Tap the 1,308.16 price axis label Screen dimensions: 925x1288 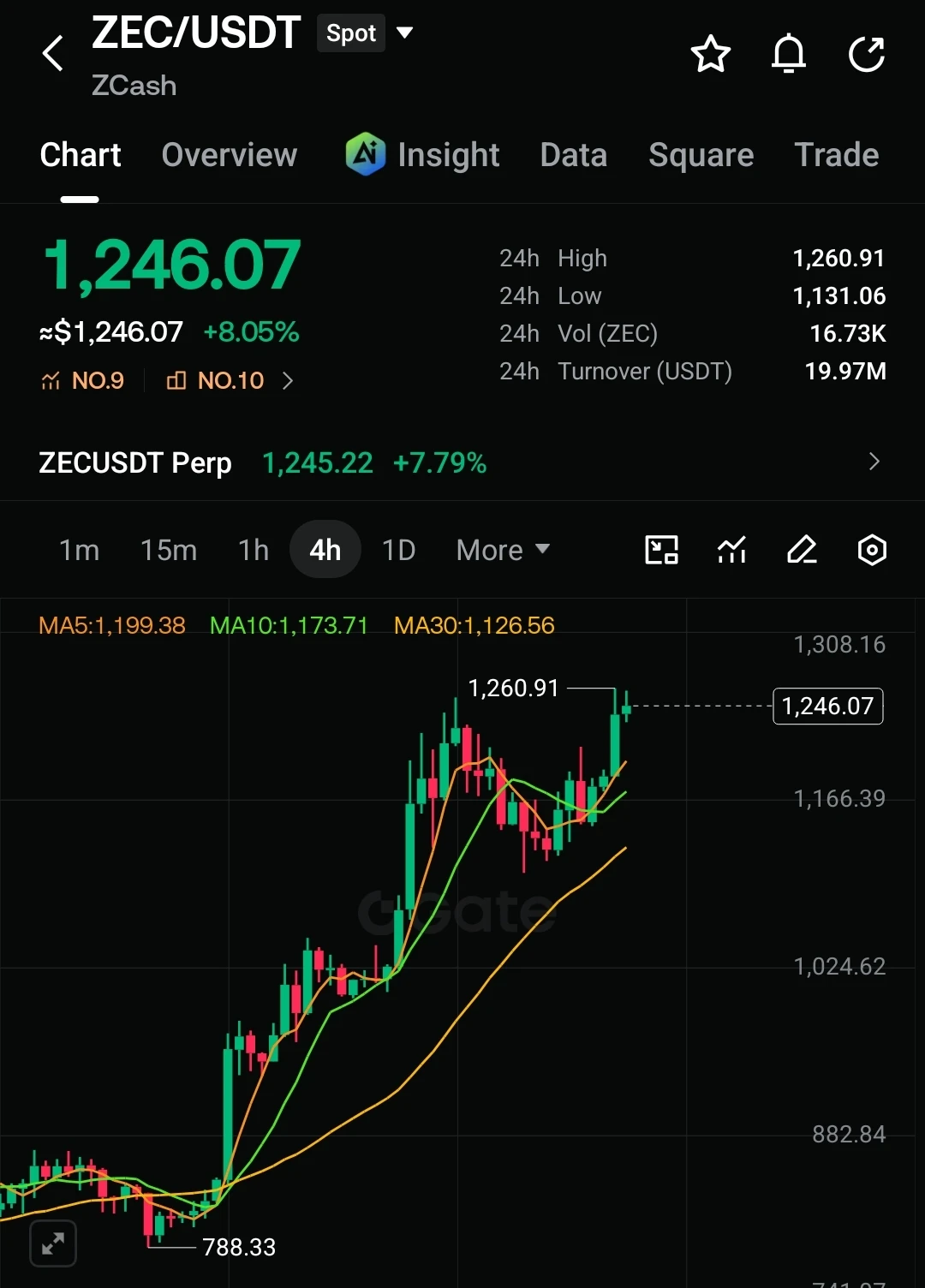[x=839, y=644]
